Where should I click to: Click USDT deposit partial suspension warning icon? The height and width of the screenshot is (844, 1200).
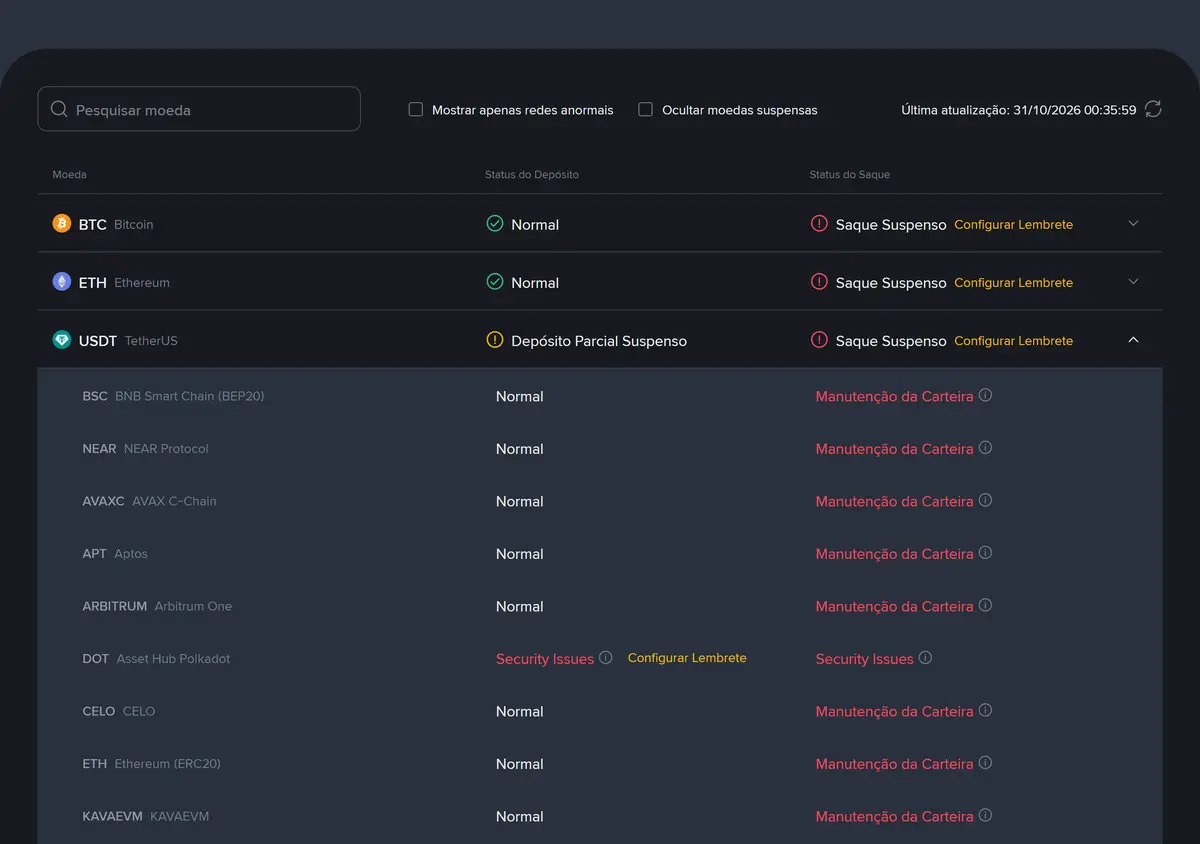(494, 340)
